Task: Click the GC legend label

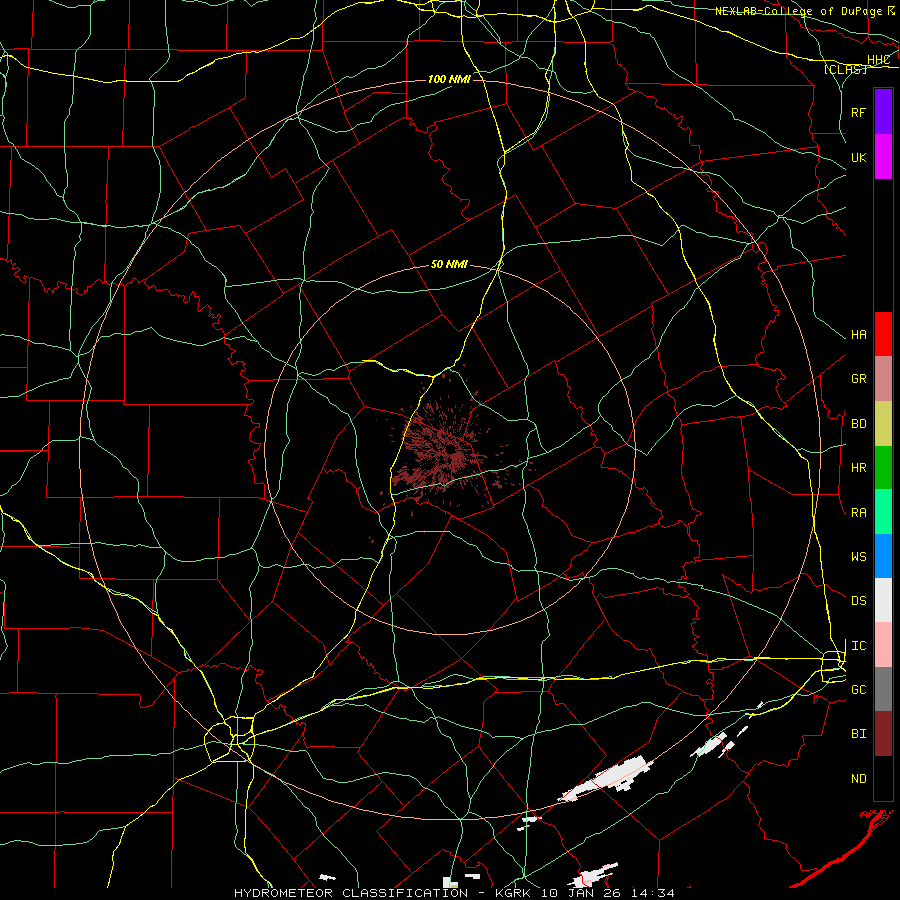Action: (x=858, y=690)
